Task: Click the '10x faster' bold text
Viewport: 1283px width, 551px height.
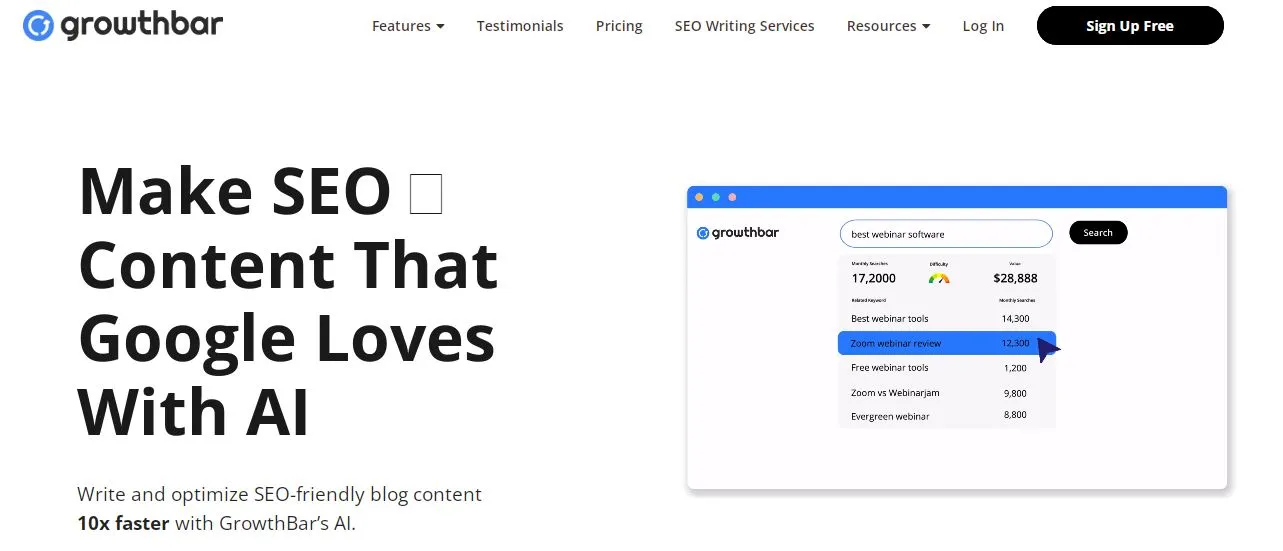Action: [x=124, y=523]
